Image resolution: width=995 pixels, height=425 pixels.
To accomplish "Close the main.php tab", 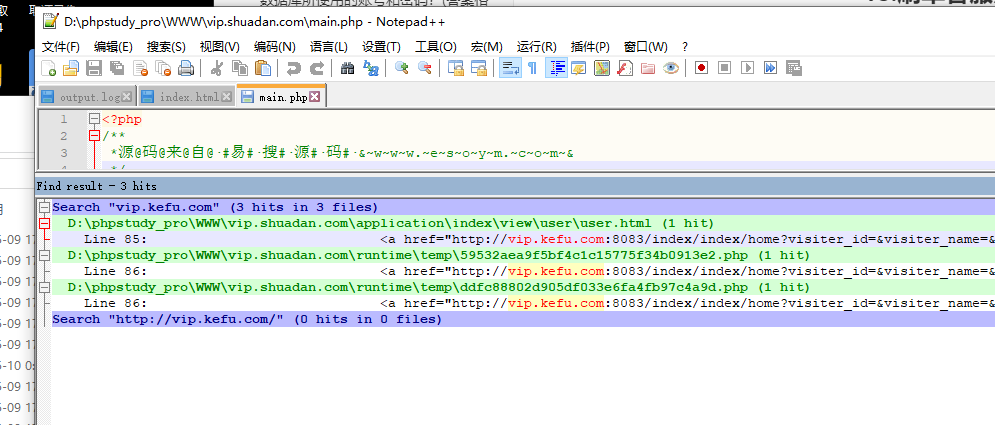I will (x=314, y=97).
